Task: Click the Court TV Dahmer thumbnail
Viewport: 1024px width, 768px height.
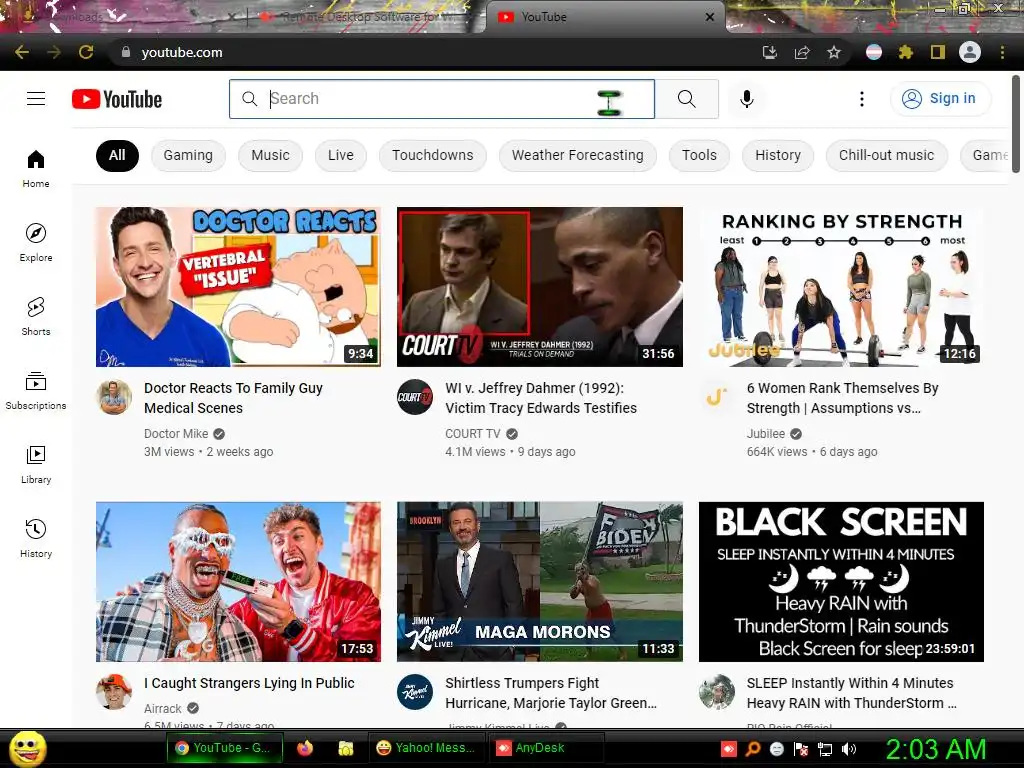Action: click(540, 287)
